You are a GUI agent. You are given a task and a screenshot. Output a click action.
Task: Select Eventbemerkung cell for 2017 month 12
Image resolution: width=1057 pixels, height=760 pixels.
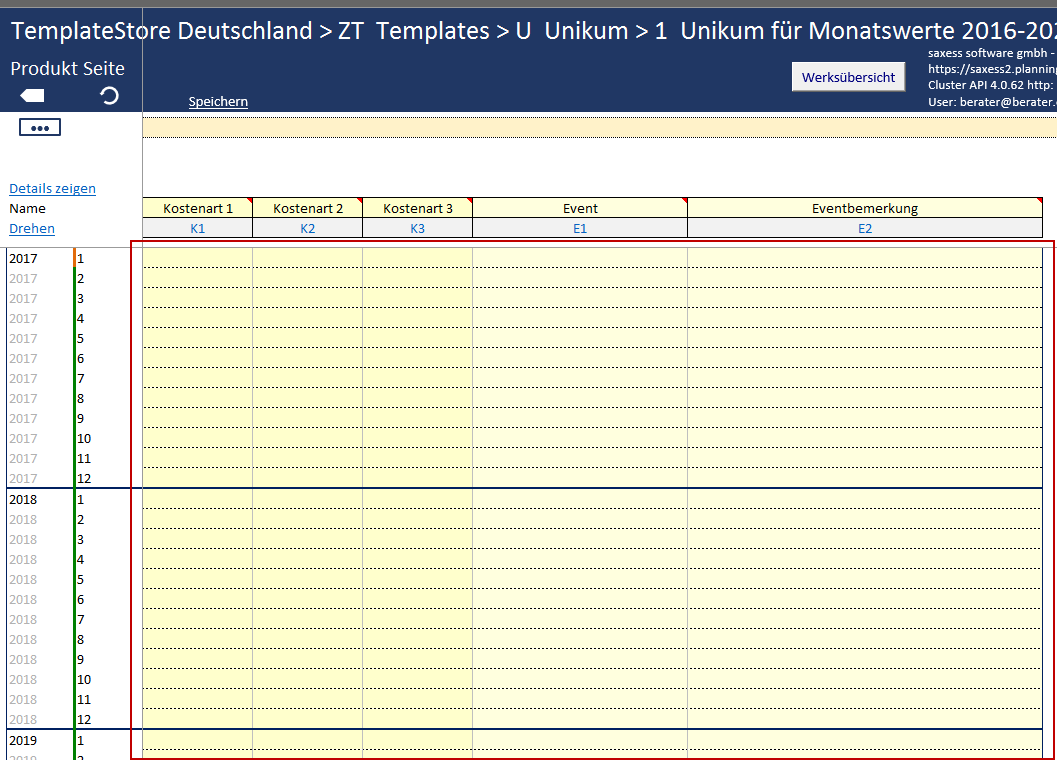(865, 478)
